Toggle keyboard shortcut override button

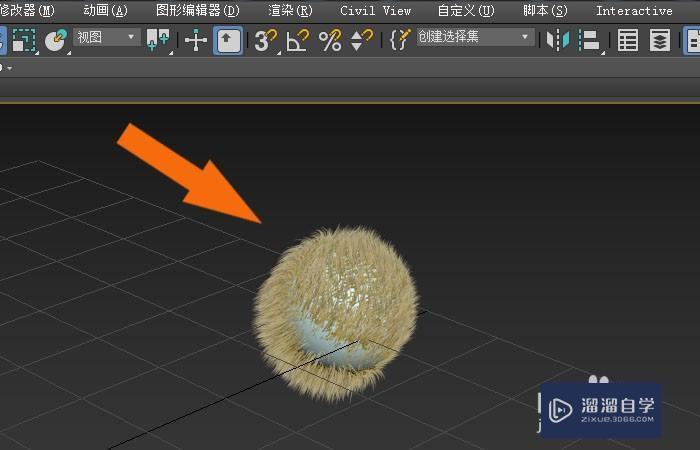click(228, 40)
